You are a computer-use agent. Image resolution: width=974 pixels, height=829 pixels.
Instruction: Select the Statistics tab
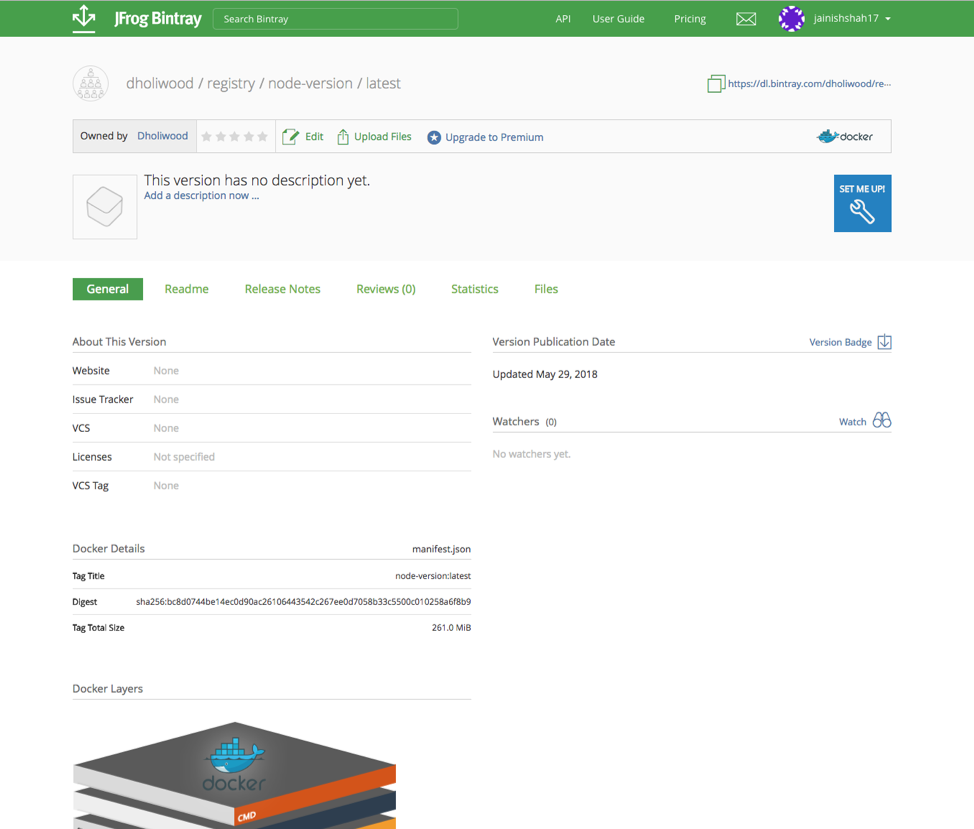(474, 289)
